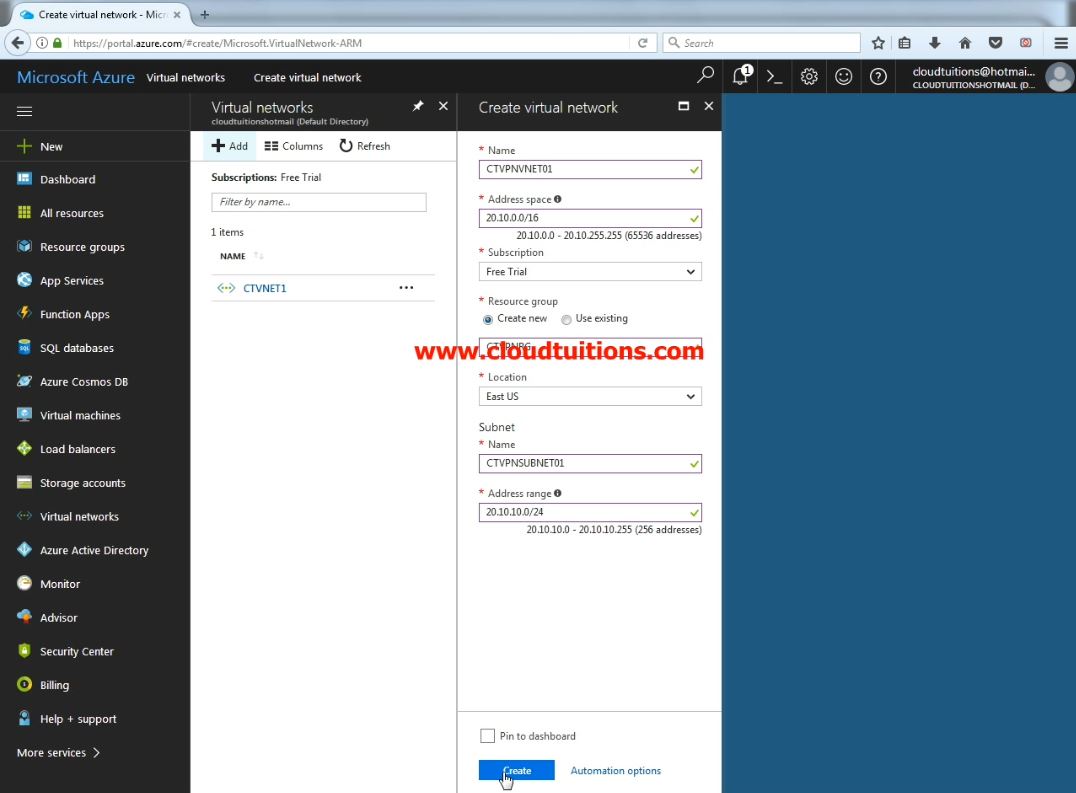
Task: Go back with the browser back arrow
Action: 17,43
